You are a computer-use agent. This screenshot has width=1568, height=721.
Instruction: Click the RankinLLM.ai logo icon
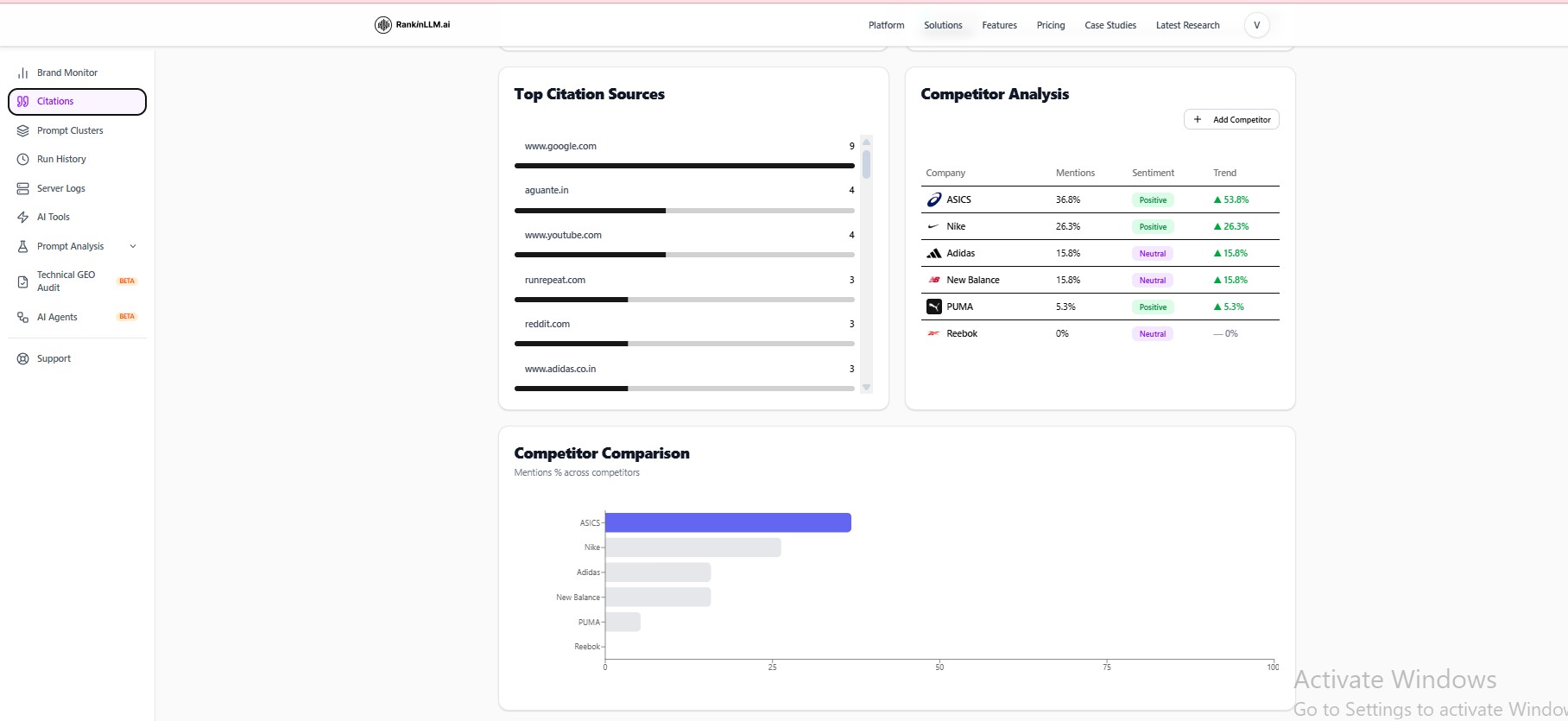pos(383,25)
